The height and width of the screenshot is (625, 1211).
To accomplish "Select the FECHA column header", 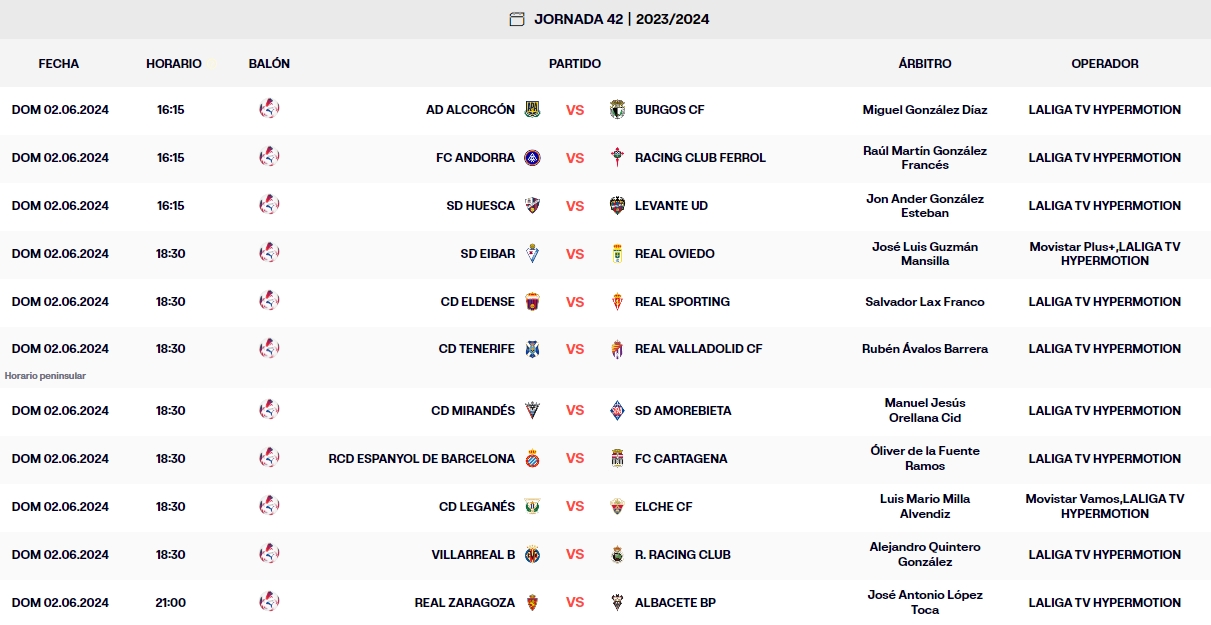I will pos(59,63).
